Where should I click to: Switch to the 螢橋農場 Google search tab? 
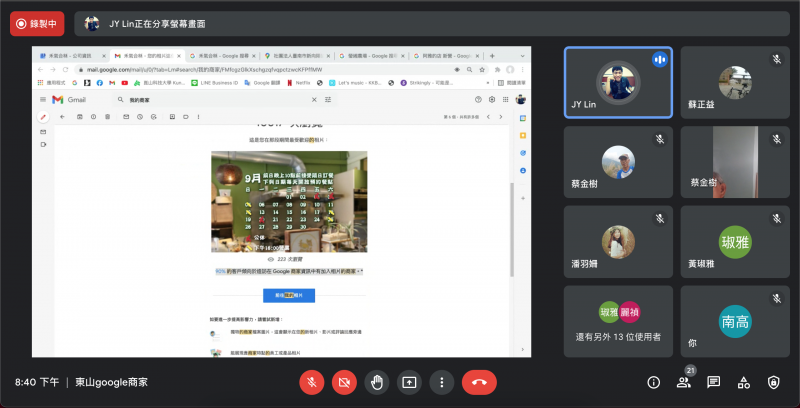click(371, 56)
